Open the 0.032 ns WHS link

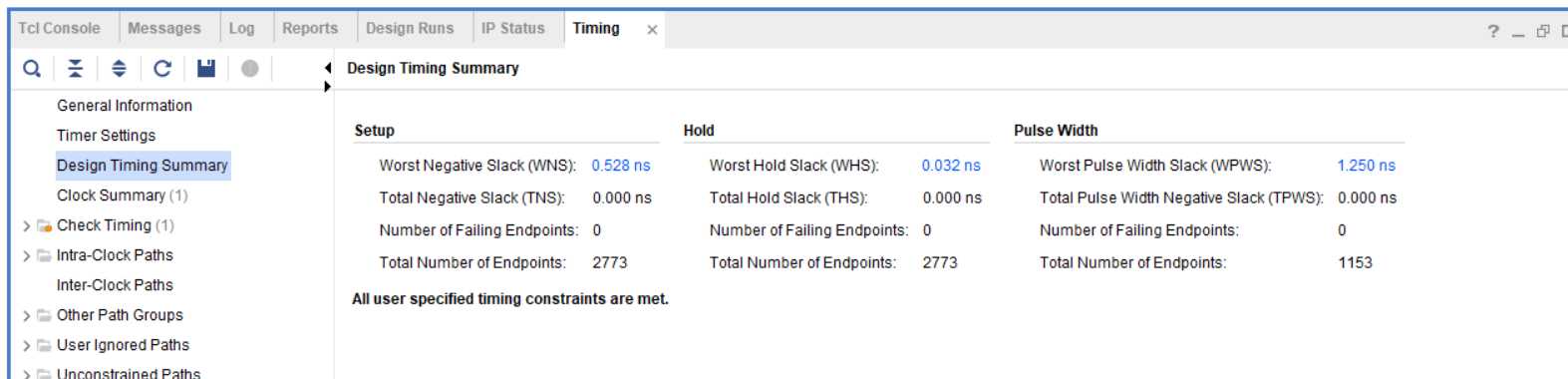tap(951, 166)
